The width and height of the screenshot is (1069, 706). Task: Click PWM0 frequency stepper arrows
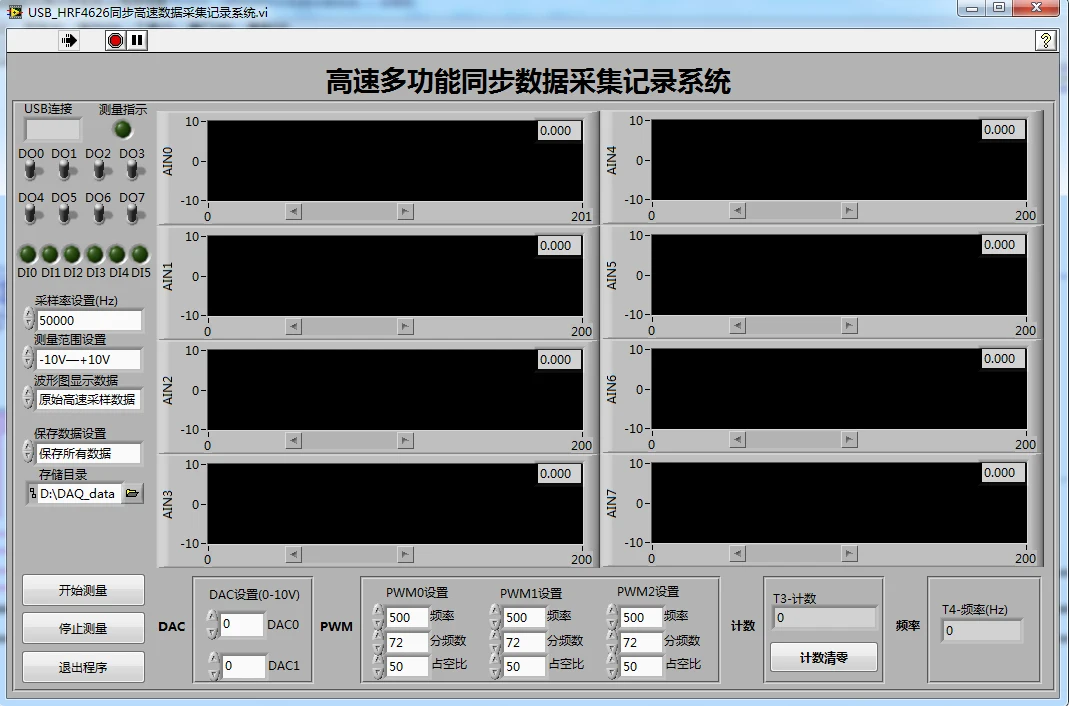click(x=378, y=617)
